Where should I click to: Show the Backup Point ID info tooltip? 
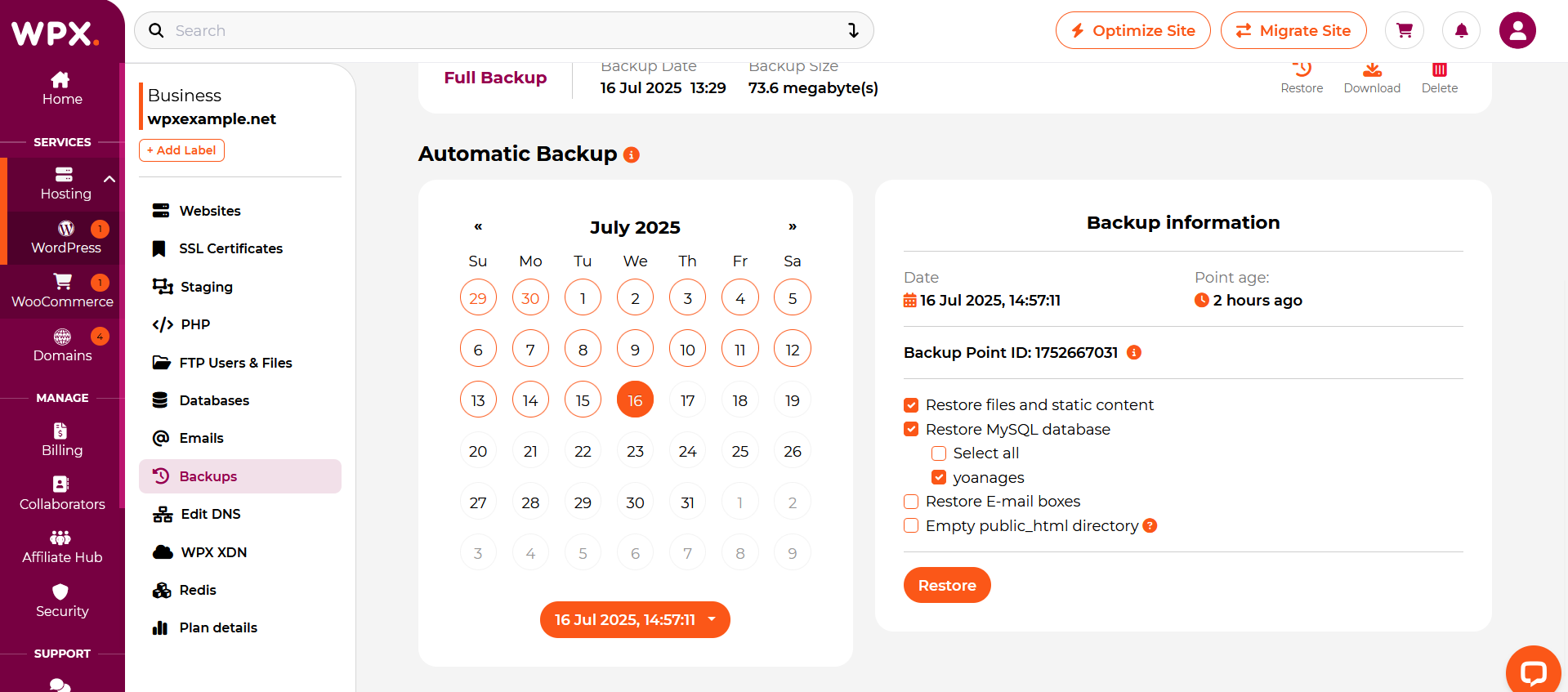click(1133, 352)
